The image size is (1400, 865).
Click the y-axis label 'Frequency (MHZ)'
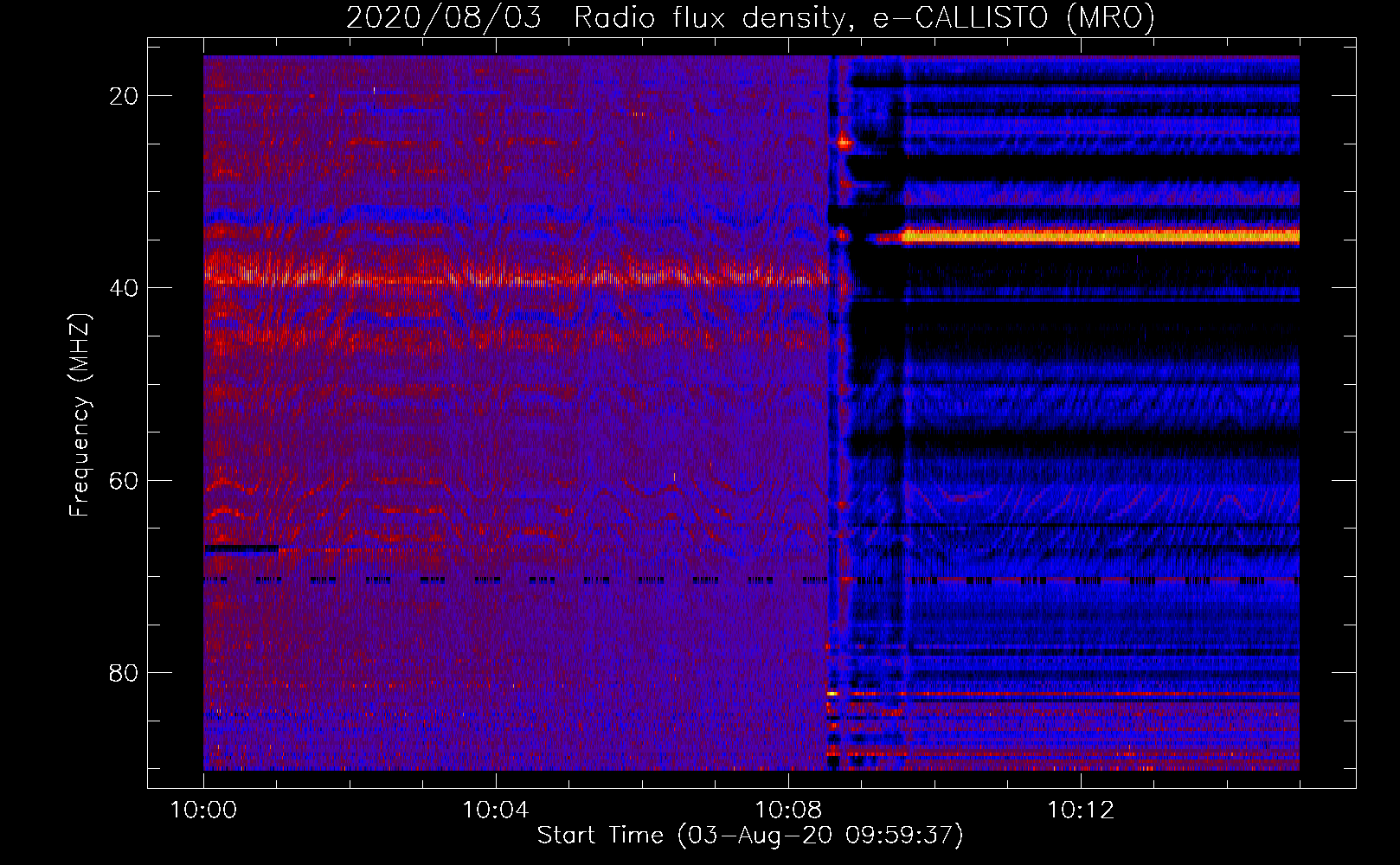coord(80,414)
